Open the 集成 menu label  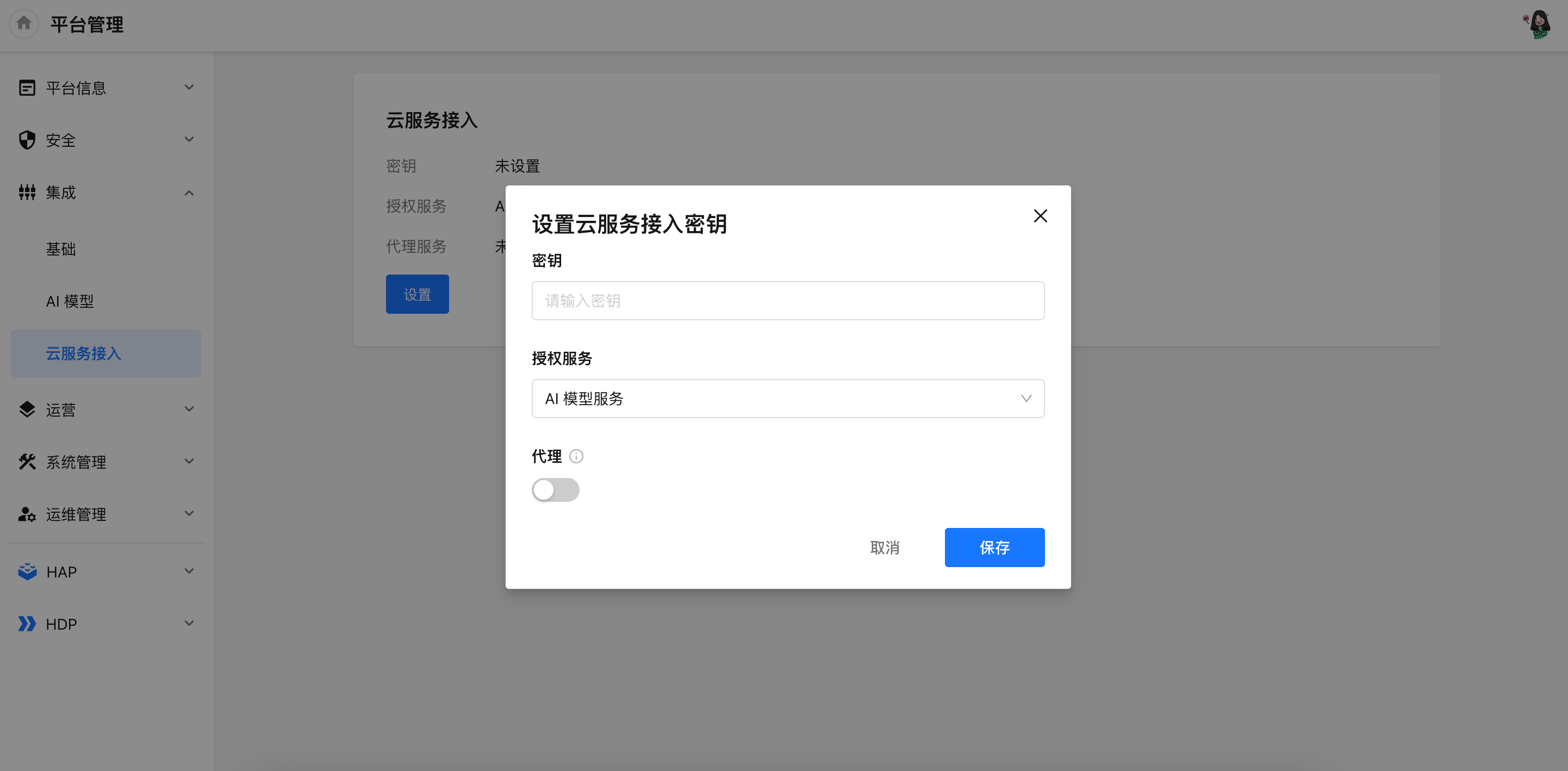[61, 193]
